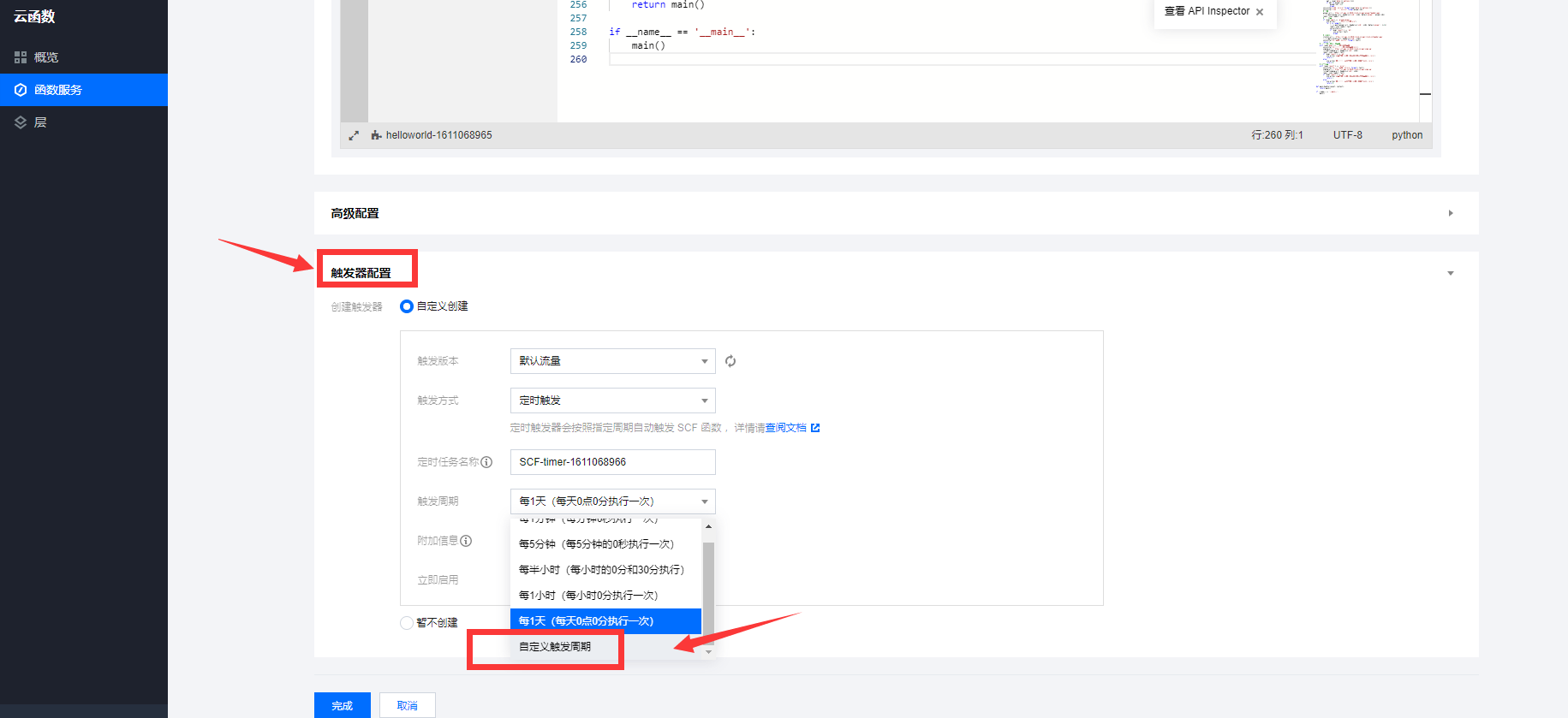The width and height of the screenshot is (1568, 718).
Task: Select the 自定义创建 radio option
Action: 407,306
